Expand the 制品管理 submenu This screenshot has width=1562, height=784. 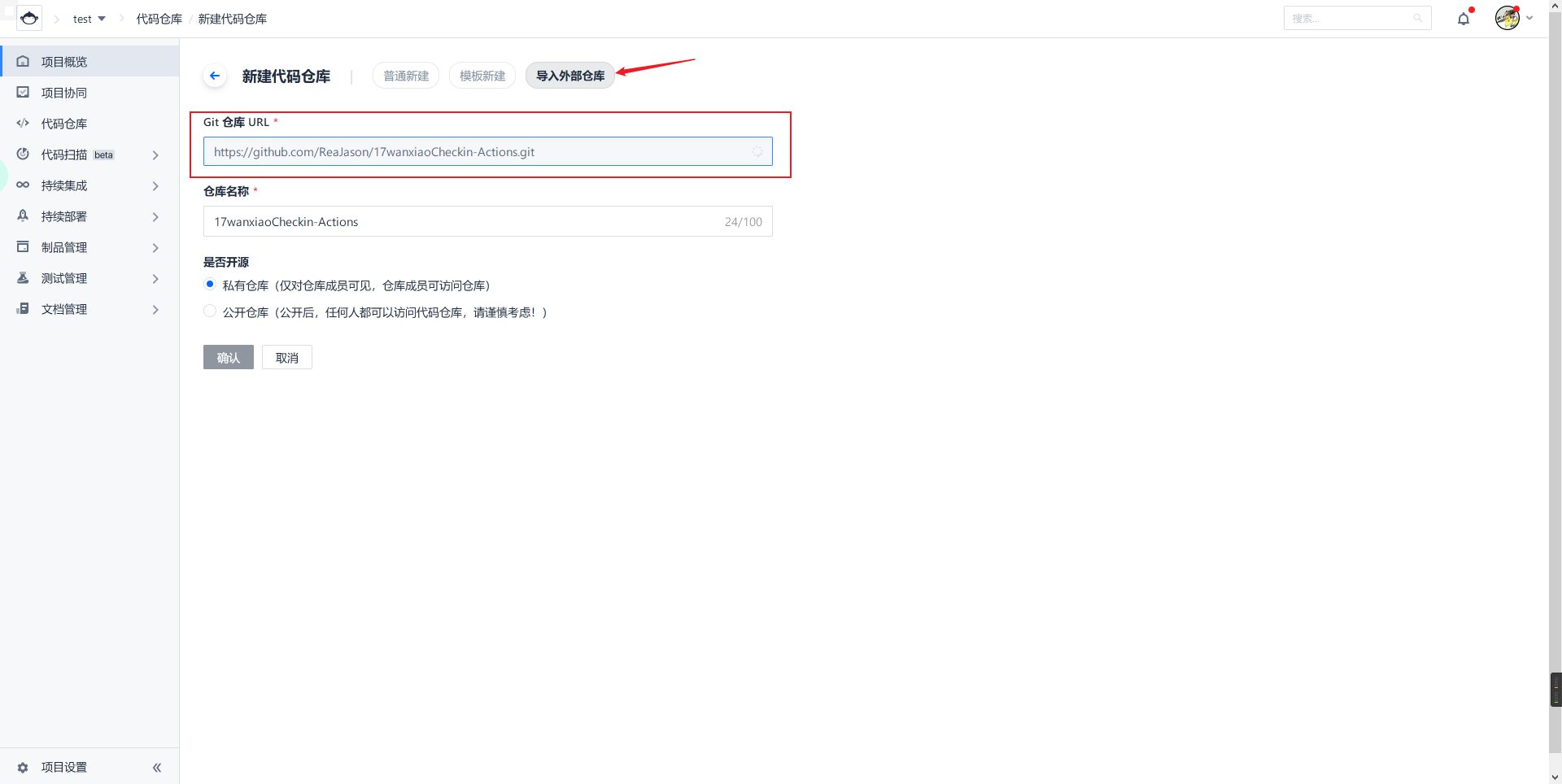pos(155,247)
